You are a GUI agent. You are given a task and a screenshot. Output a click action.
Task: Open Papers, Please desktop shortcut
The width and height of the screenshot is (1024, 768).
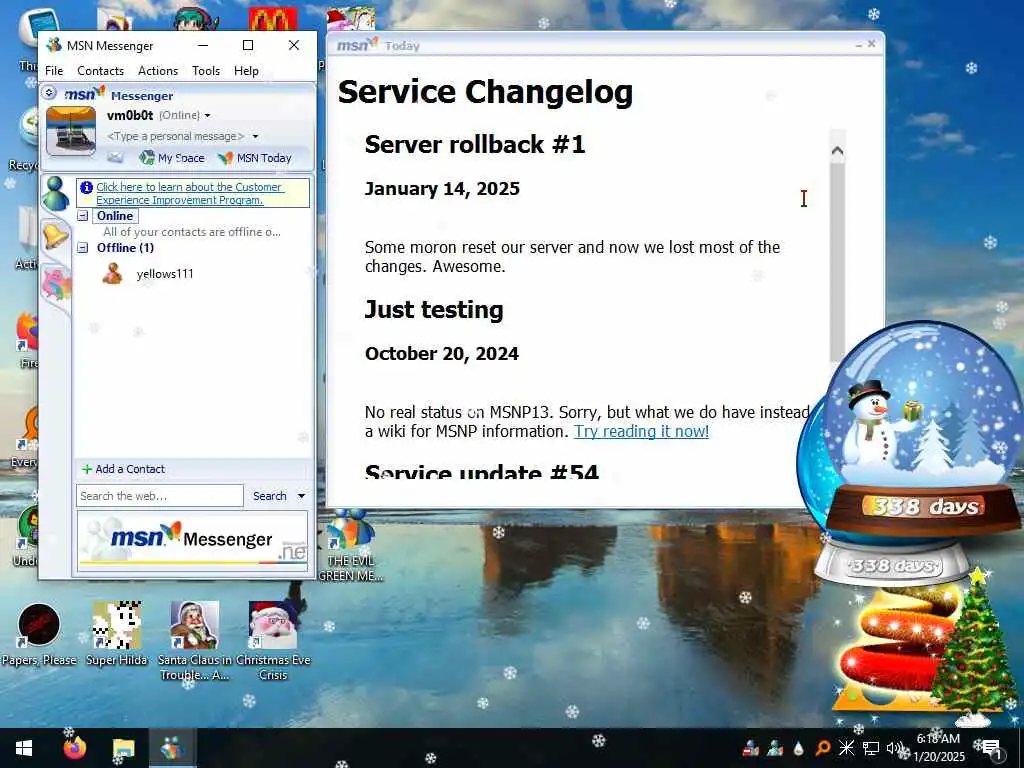[39, 633]
